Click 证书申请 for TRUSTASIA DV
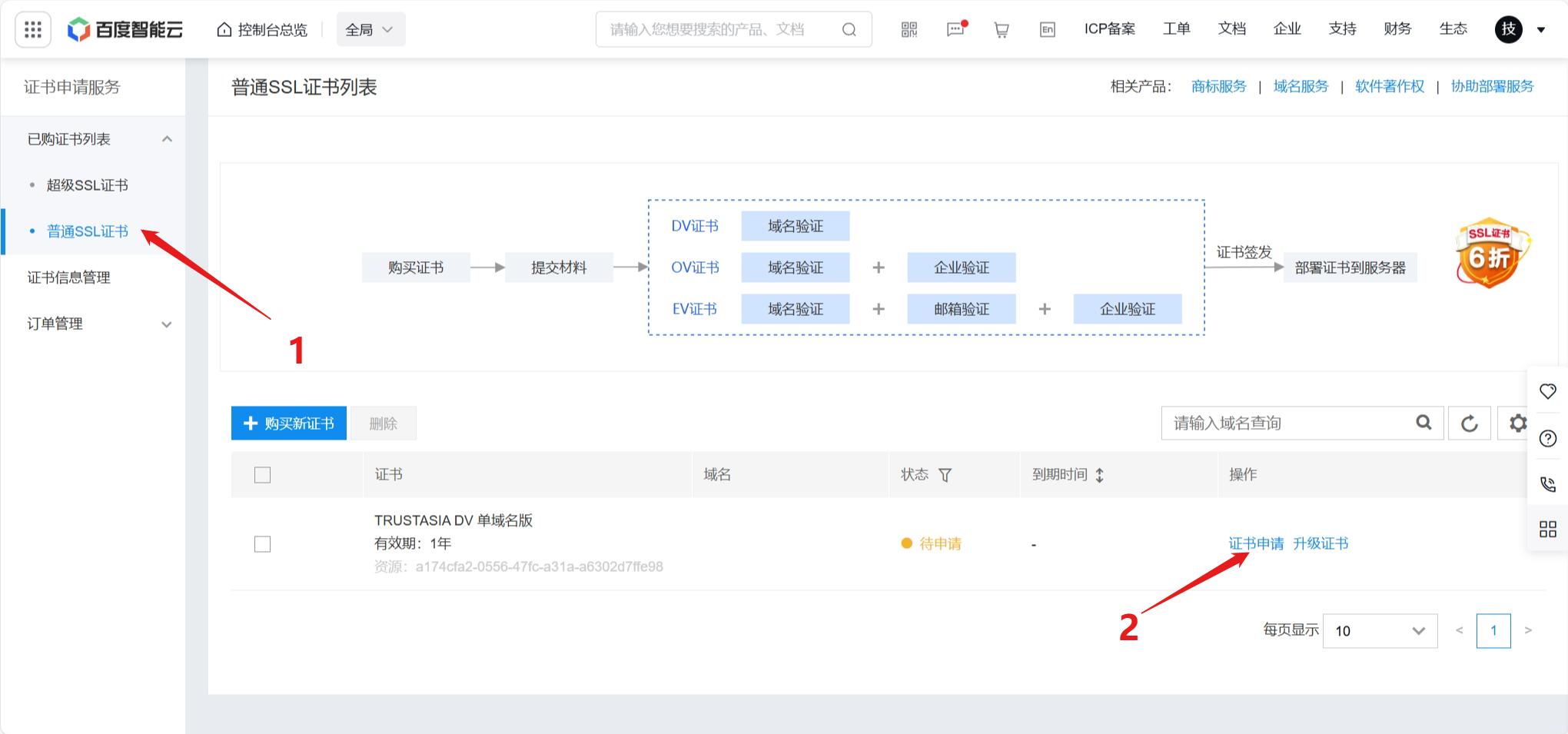This screenshot has height=734, width=1568. click(x=1256, y=543)
